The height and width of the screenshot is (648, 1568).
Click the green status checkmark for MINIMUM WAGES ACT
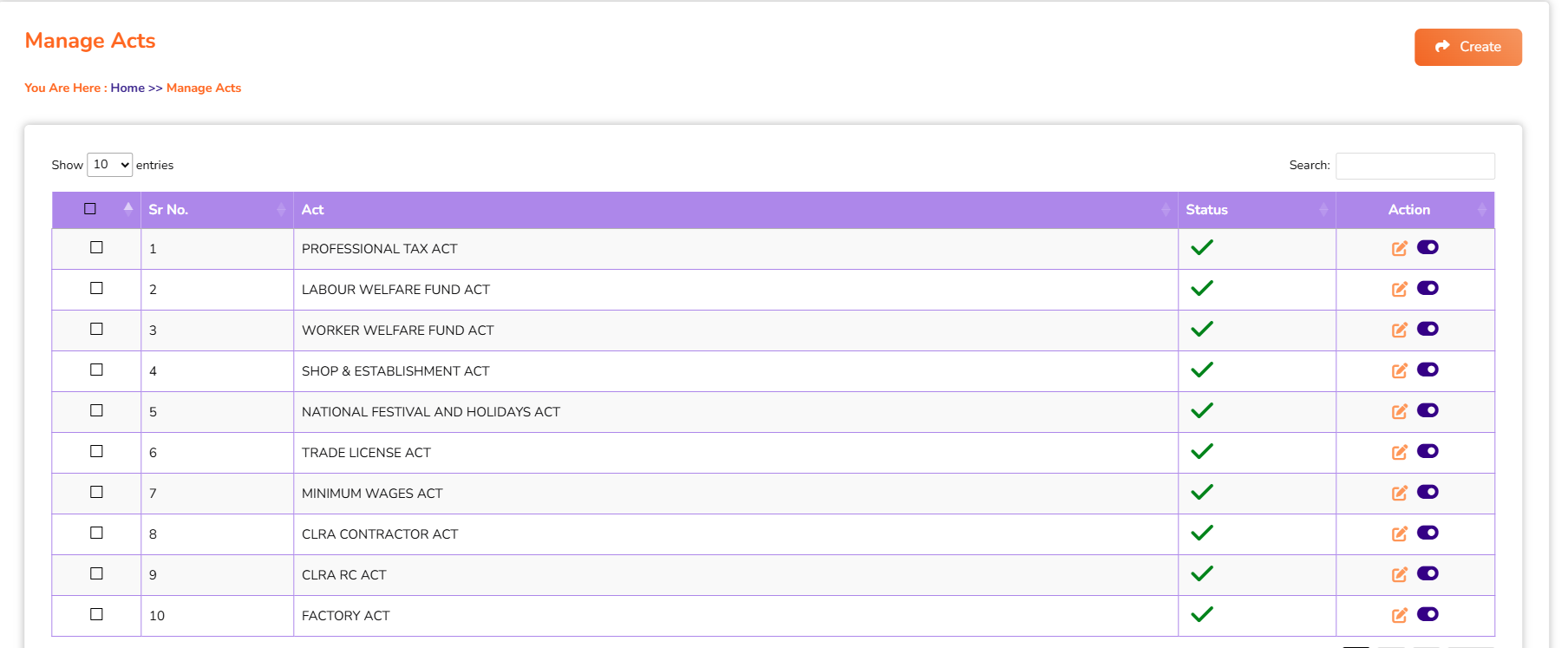(x=1202, y=492)
